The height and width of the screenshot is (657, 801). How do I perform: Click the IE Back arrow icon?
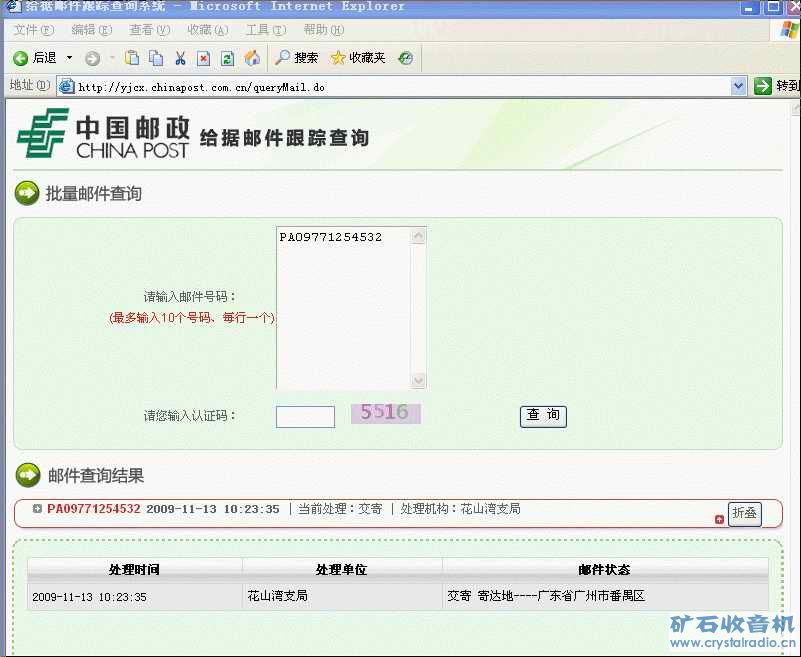pyautogui.click(x=20, y=58)
